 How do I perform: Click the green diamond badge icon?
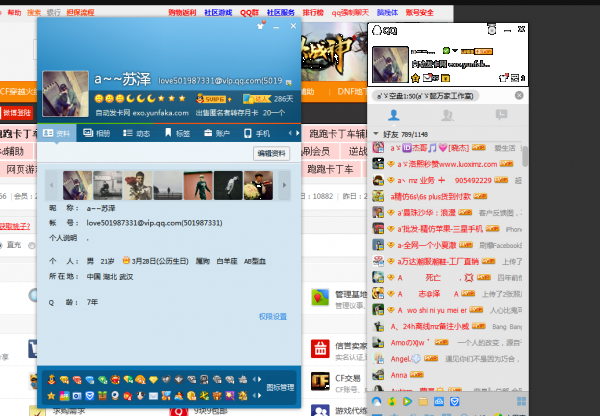click(102, 380)
